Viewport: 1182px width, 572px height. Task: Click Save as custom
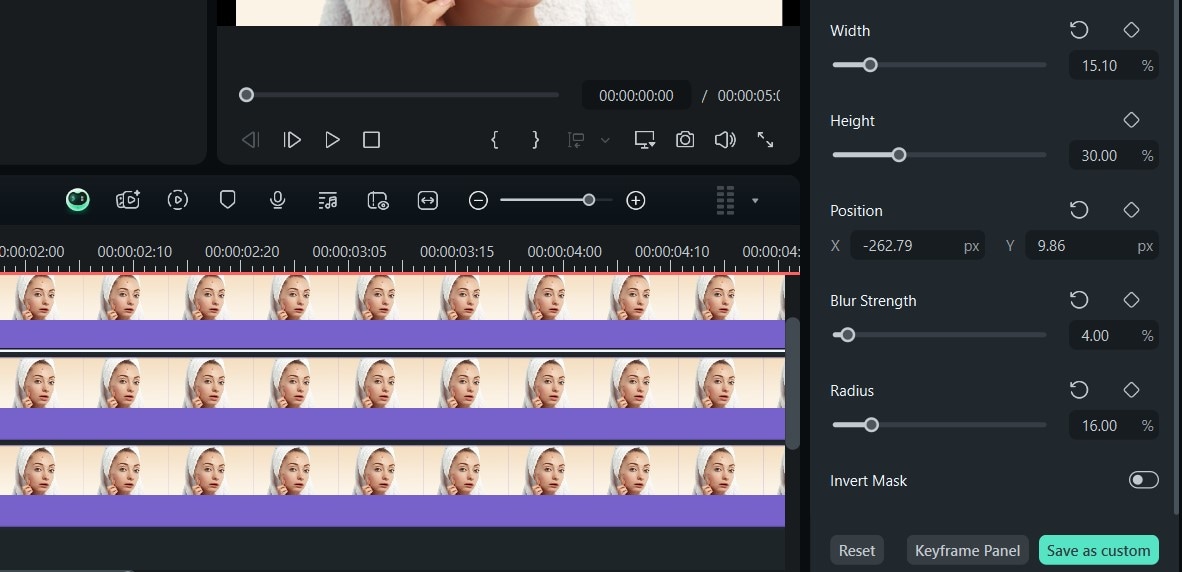pos(1098,550)
